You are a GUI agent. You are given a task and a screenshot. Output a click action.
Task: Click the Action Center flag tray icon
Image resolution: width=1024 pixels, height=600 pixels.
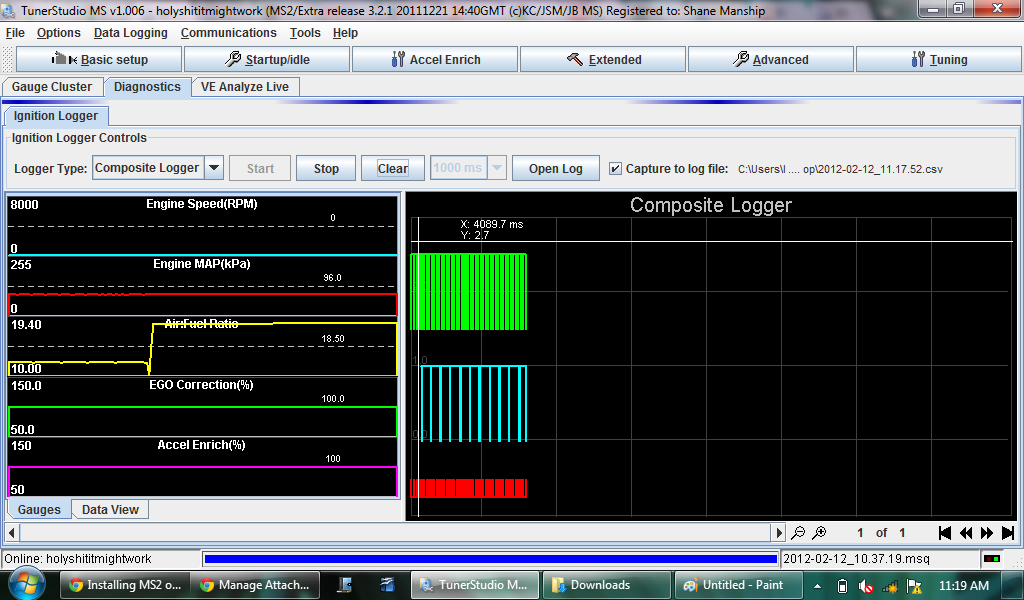(914, 586)
